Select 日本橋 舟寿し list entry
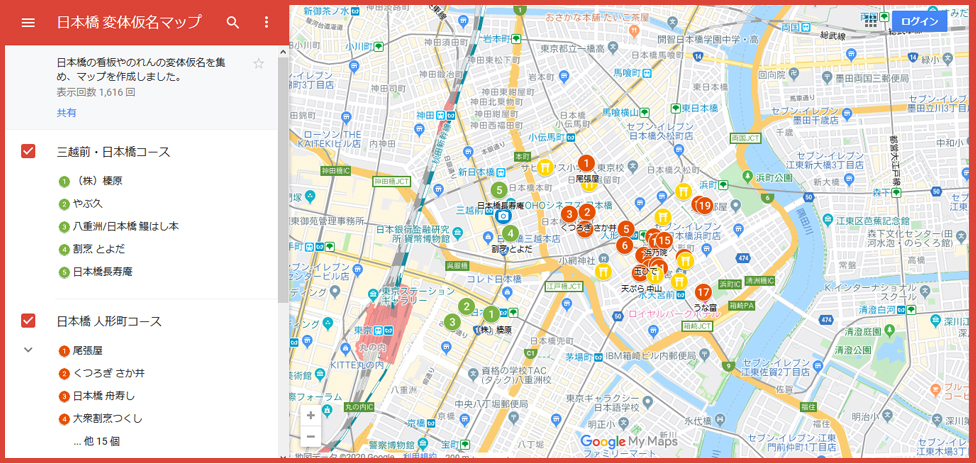The image size is (976, 464). click(104, 395)
